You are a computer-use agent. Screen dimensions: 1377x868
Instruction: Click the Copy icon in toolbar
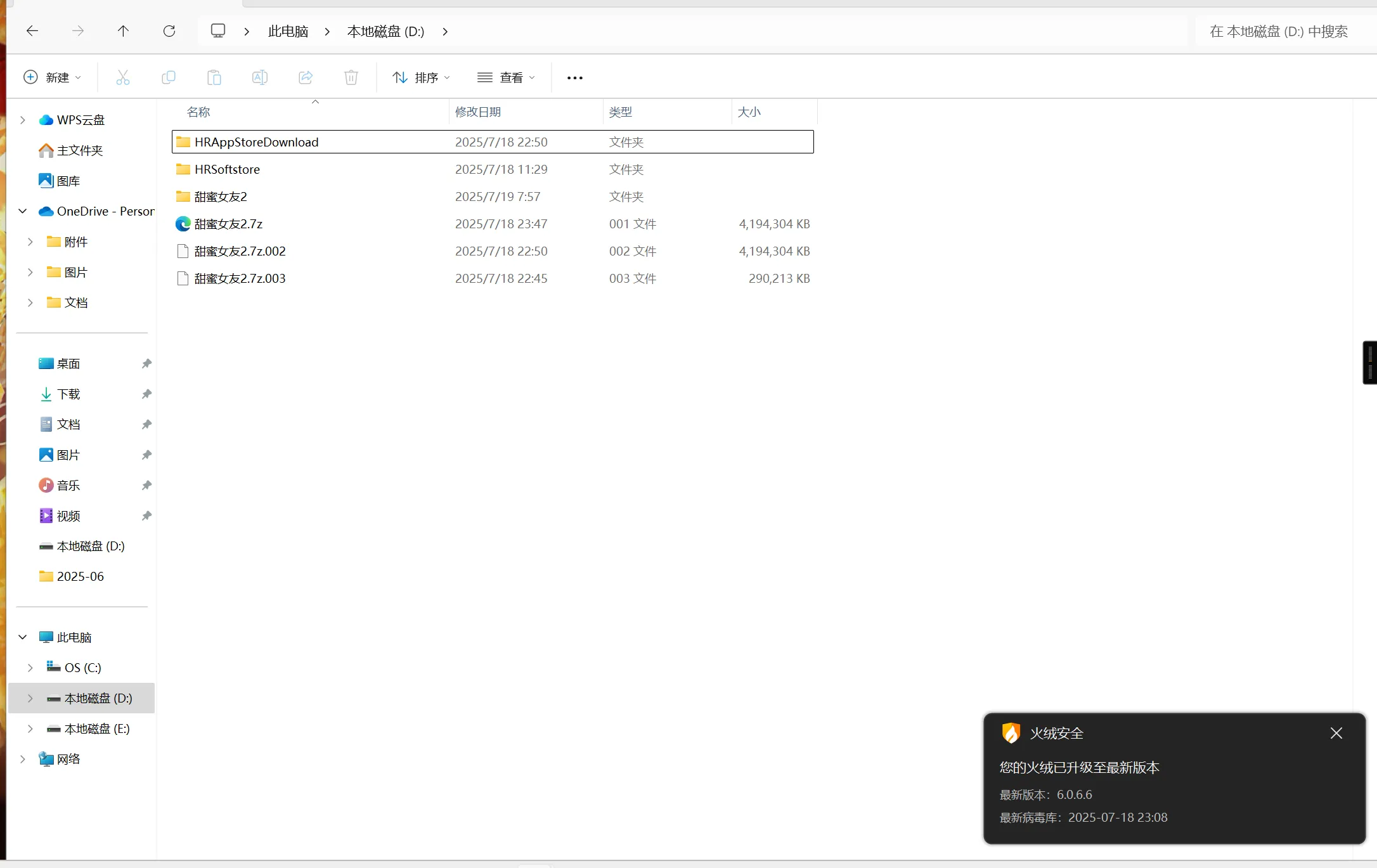click(169, 77)
